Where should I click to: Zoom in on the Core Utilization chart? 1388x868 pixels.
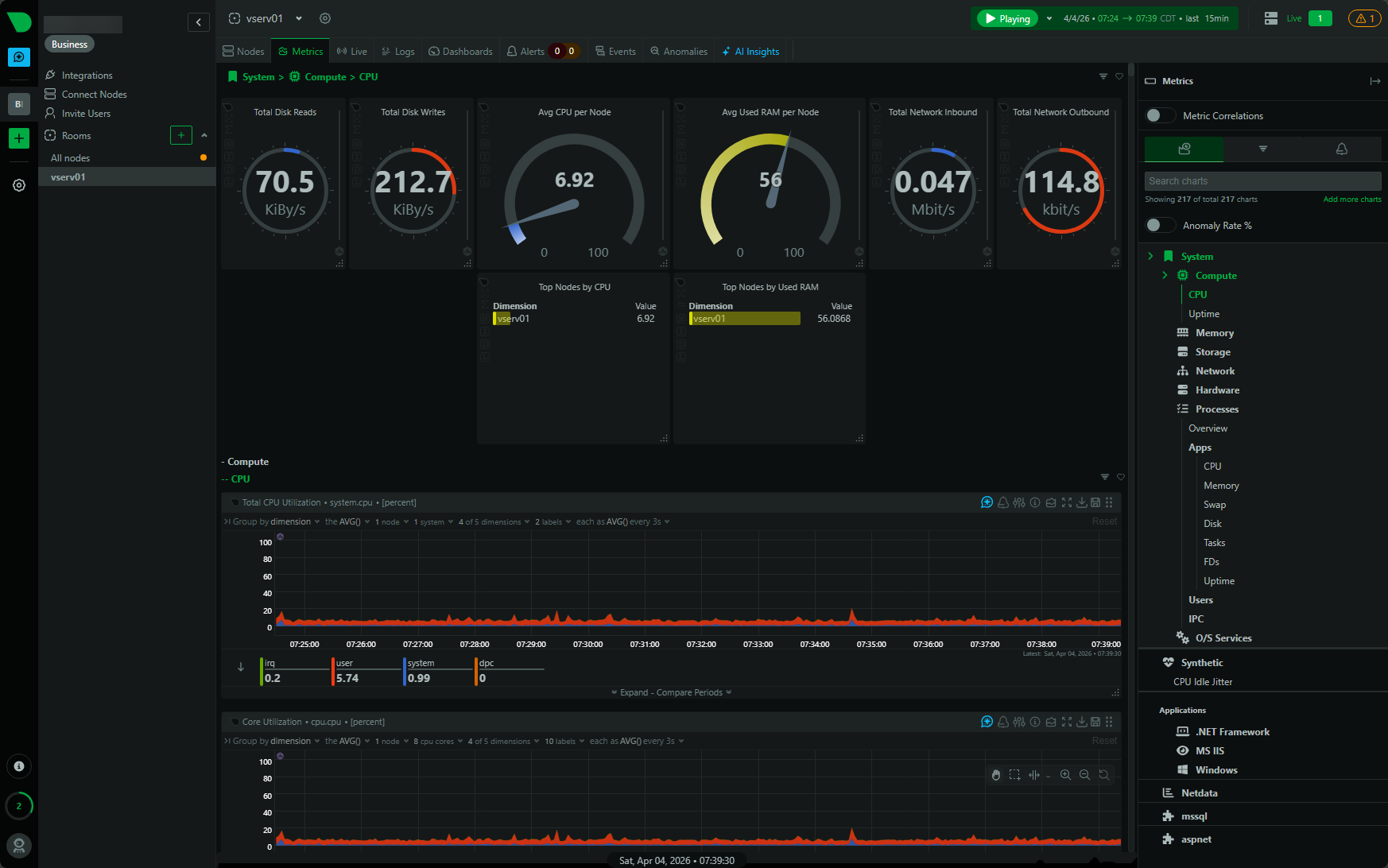(1065, 775)
